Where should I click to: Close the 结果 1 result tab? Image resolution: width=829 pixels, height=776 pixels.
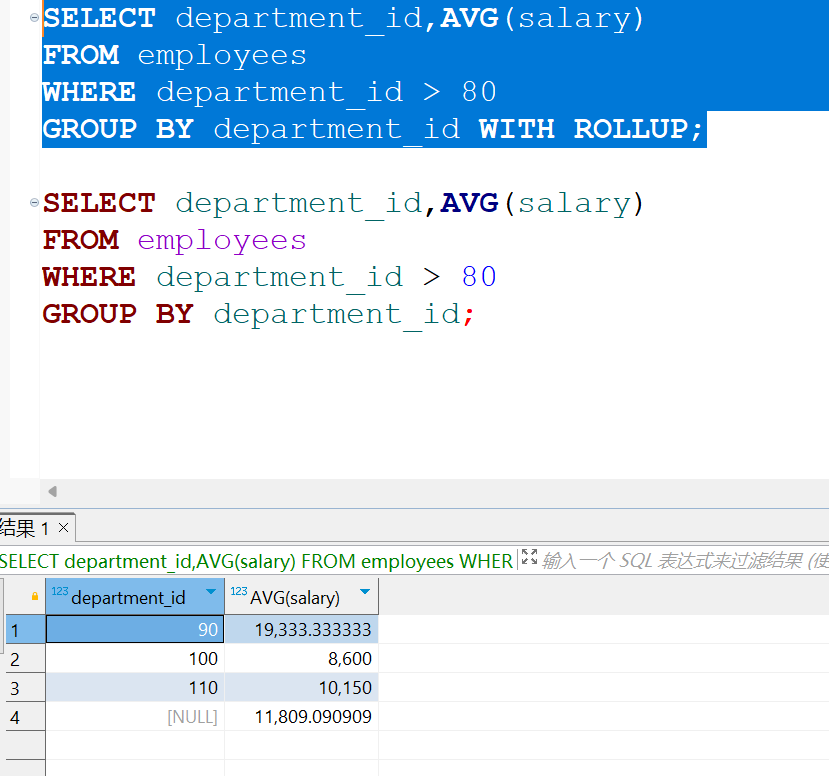point(63,527)
